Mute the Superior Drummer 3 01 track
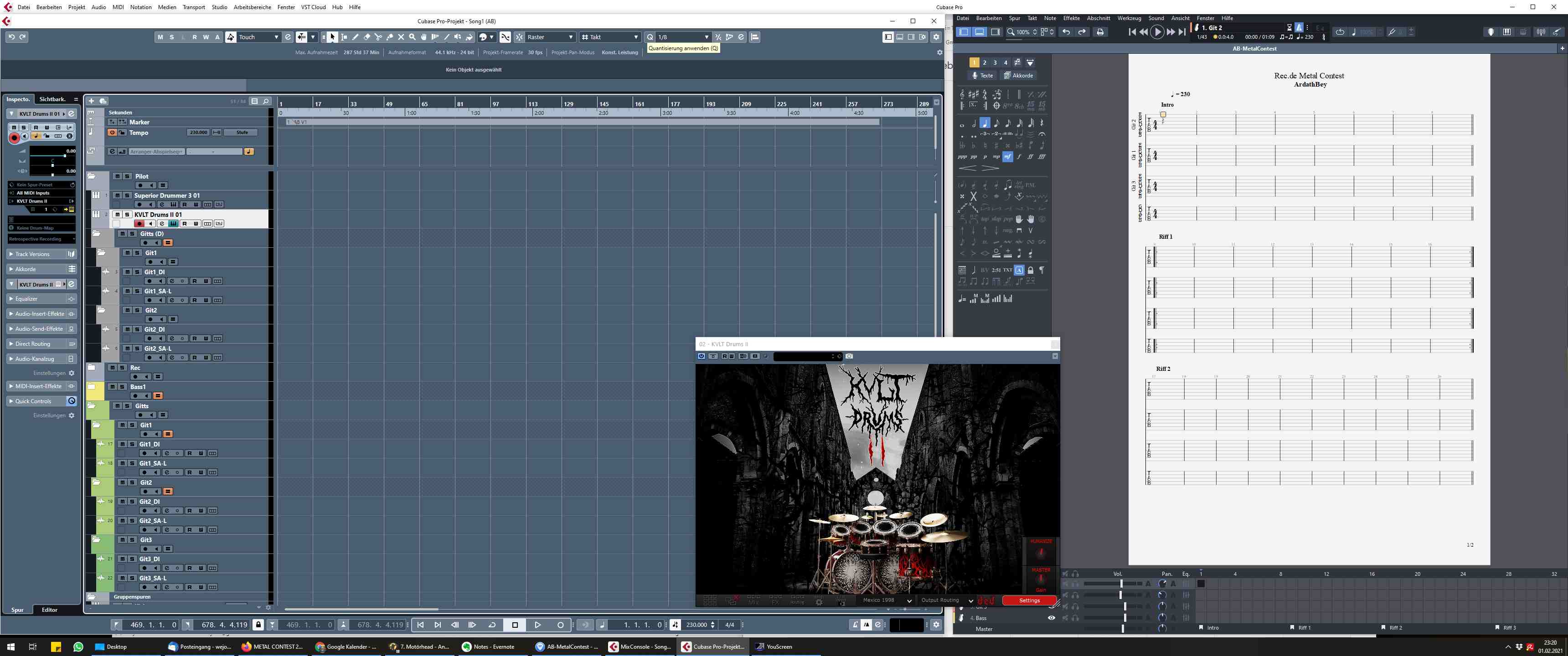Screen dimensions: 1568x656 118,195
